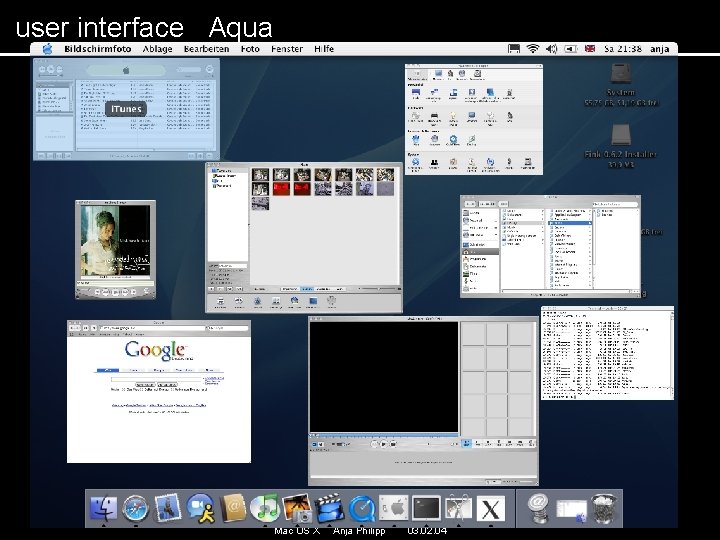Open the Sa 21:38 clock menu

623,49
